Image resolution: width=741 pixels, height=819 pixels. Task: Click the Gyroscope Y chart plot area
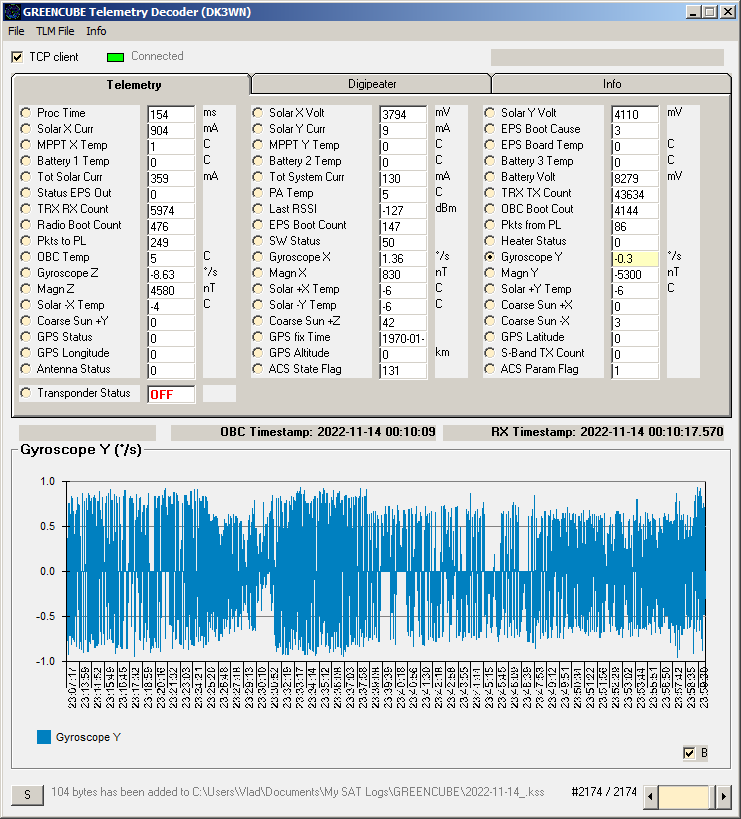[386, 571]
